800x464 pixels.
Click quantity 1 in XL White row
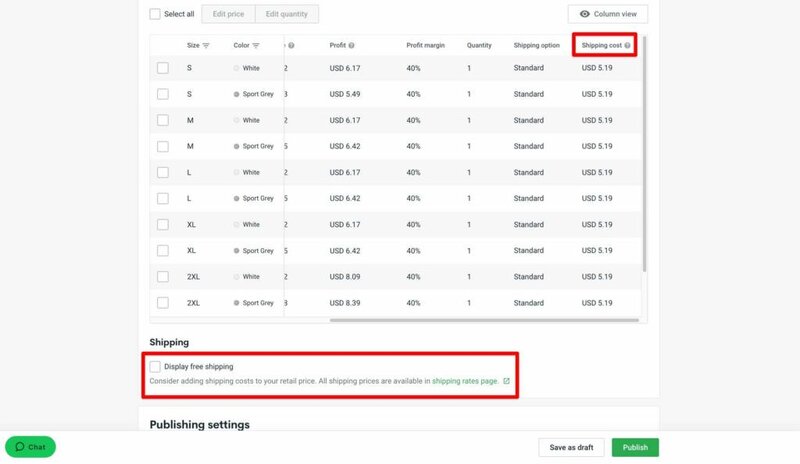pos(469,225)
